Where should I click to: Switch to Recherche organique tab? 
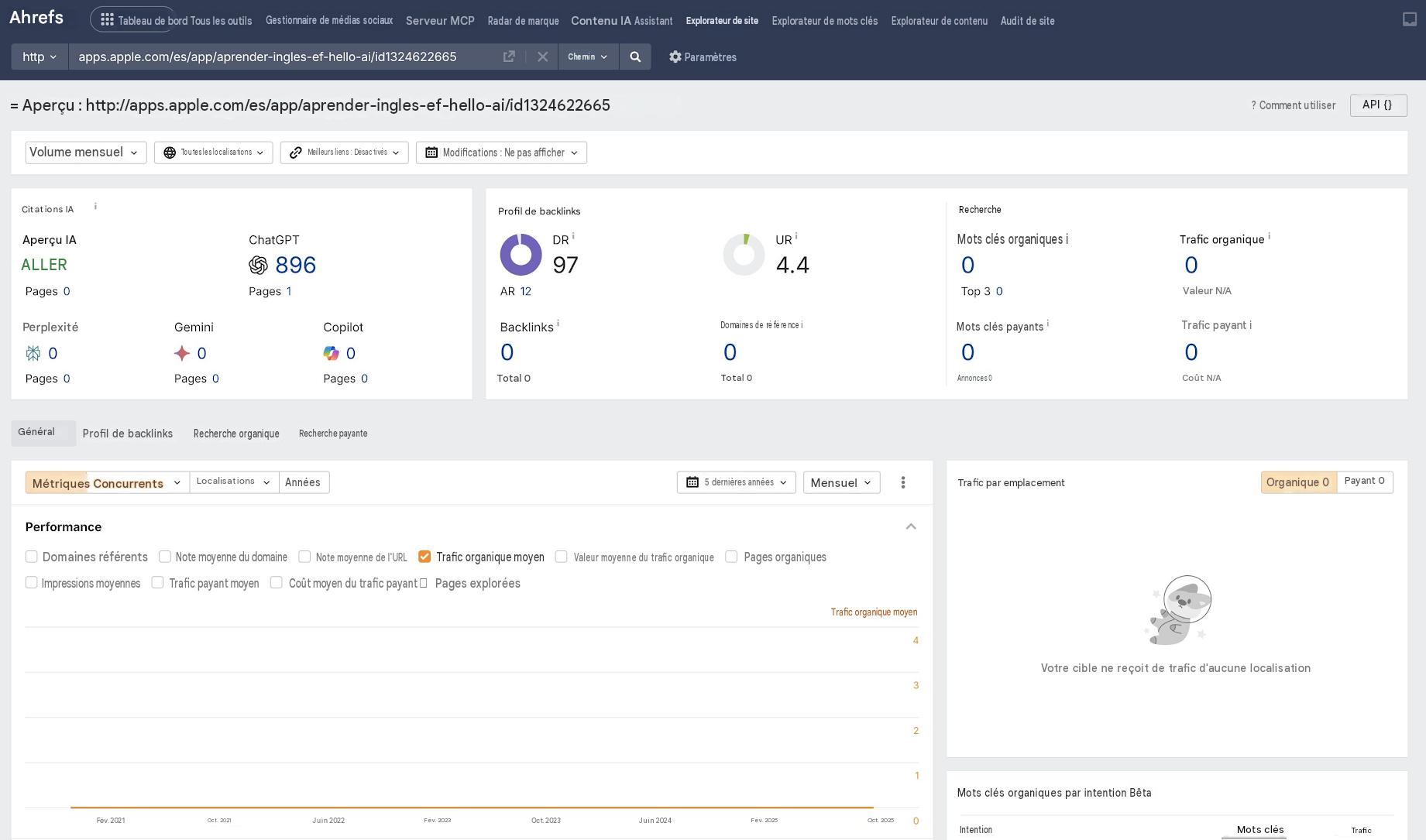coord(236,434)
